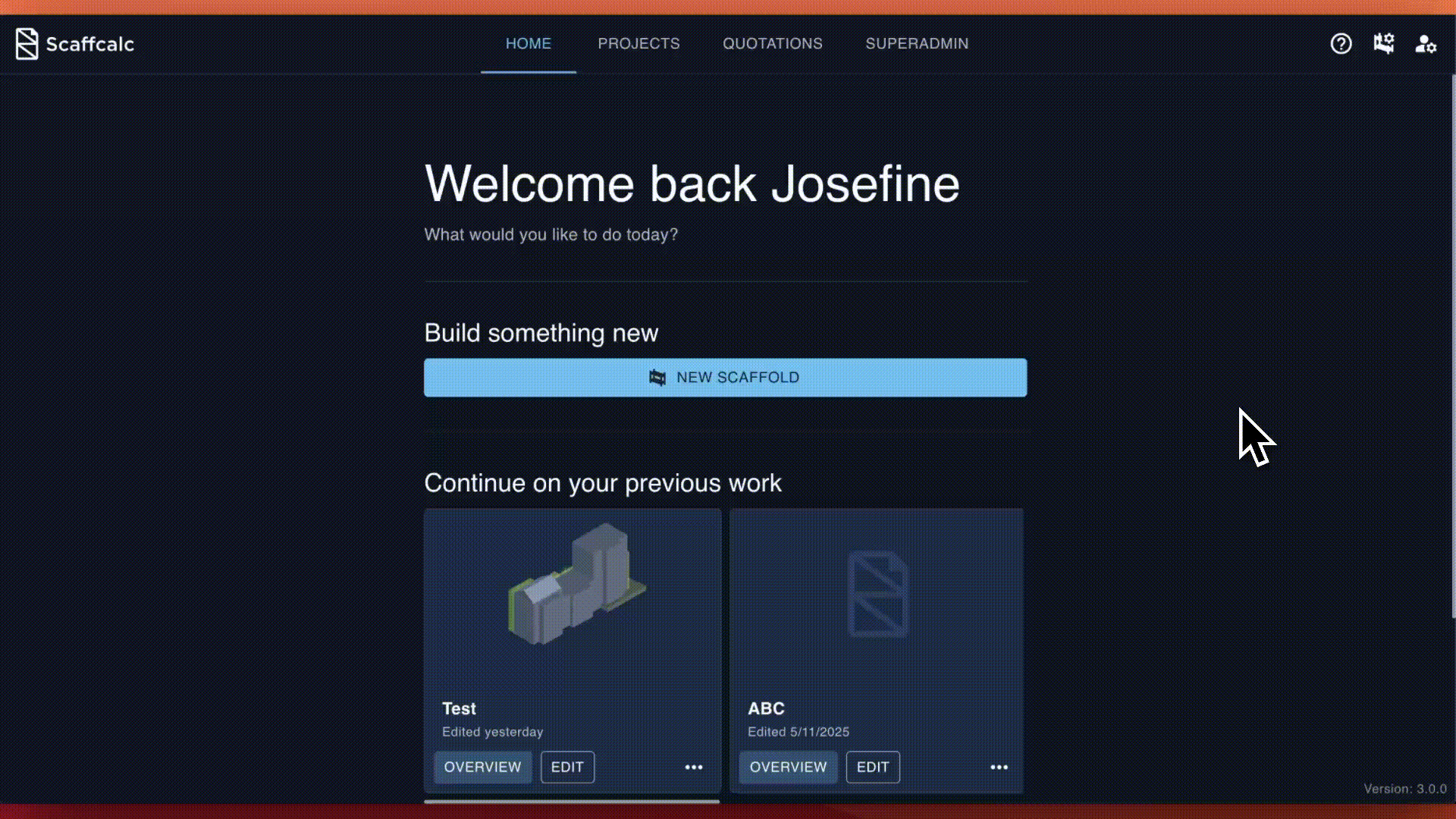The width and height of the screenshot is (1456, 819).
Task: Click the New Scaffold button
Action: click(x=725, y=378)
